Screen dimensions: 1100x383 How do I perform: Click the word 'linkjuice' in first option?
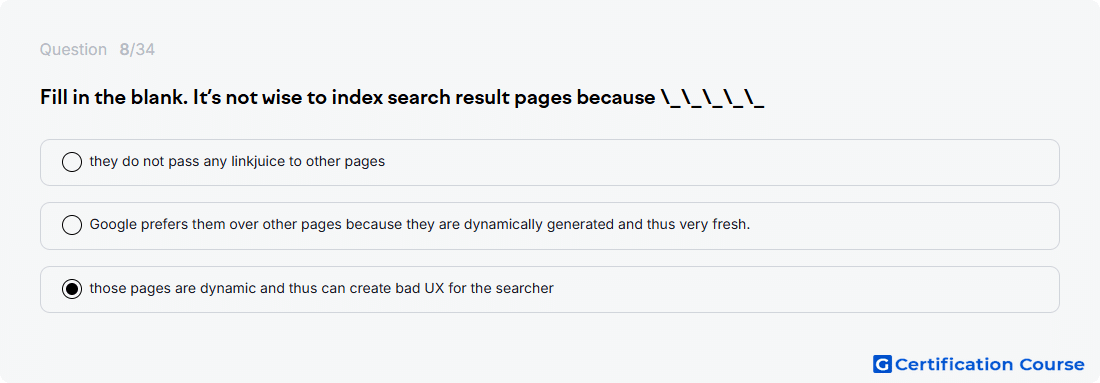click(x=257, y=162)
